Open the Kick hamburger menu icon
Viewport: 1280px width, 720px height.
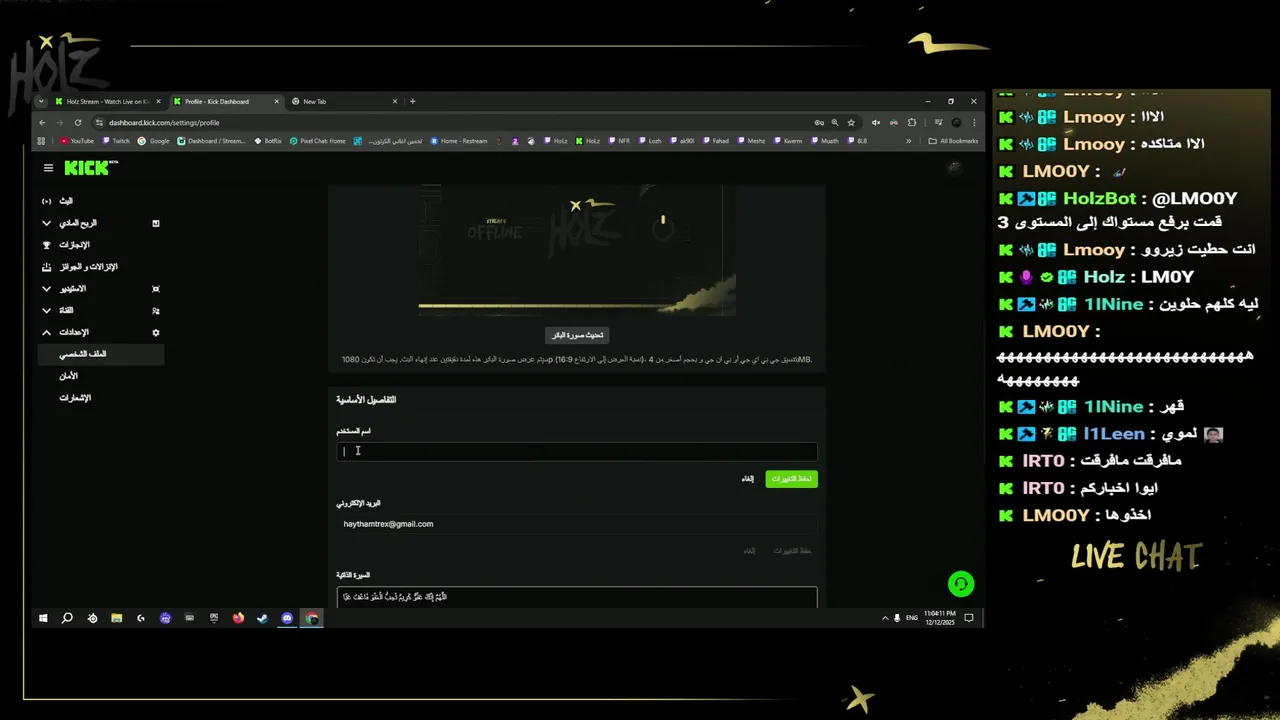click(48, 168)
